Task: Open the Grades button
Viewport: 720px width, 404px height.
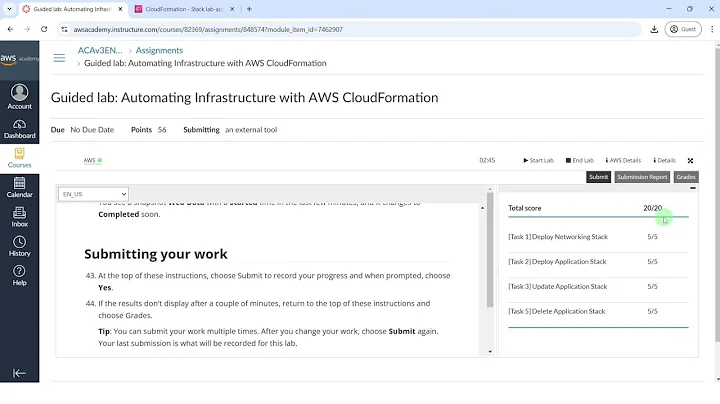Action: (x=686, y=177)
